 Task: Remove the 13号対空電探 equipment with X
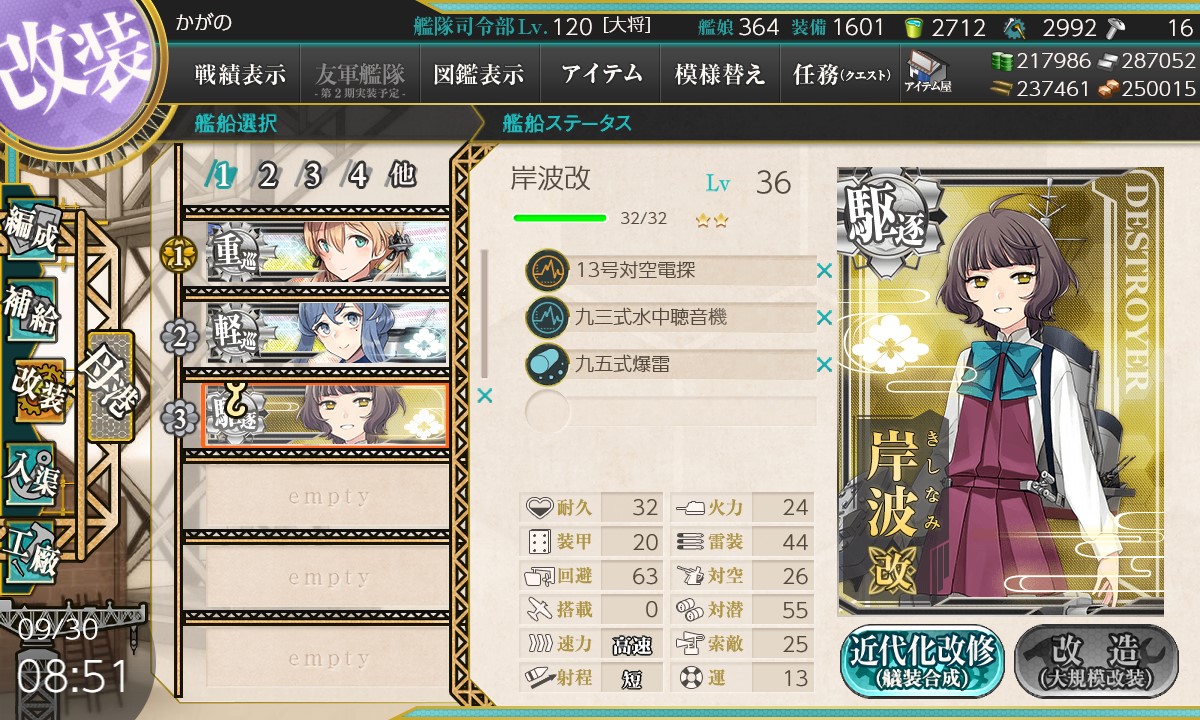(x=824, y=270)
